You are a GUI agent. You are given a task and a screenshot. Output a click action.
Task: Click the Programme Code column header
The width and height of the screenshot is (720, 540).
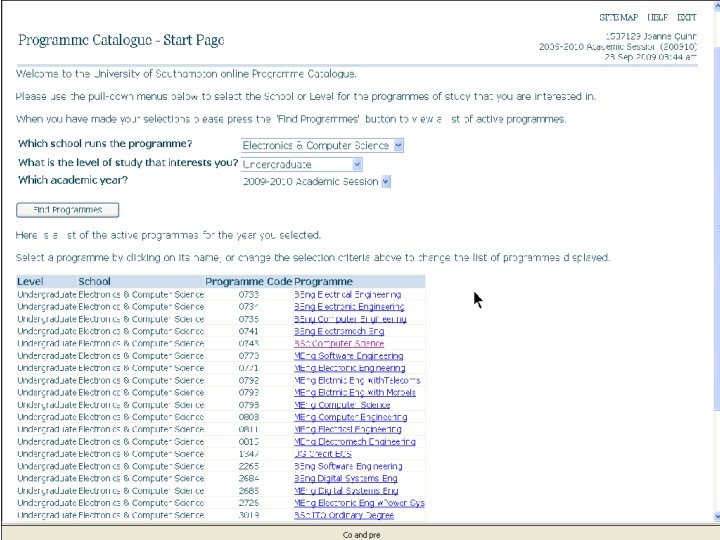pos(248,281)
